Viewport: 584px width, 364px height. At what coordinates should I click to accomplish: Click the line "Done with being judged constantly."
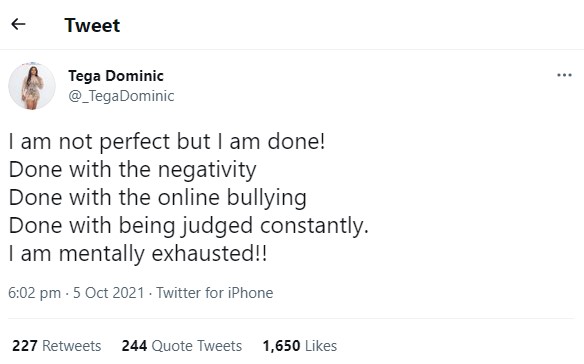[188, 226]
